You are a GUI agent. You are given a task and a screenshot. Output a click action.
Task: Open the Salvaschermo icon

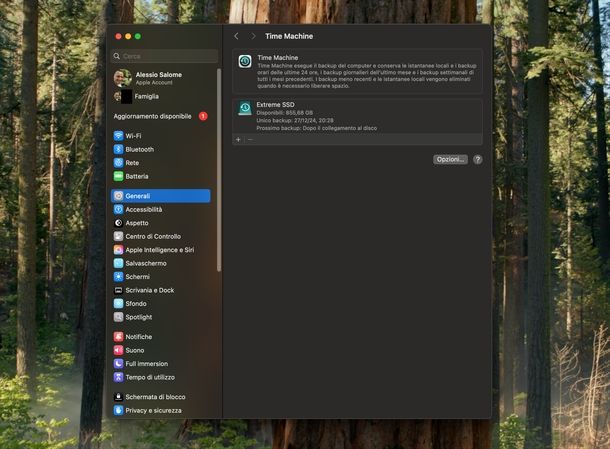[x=118, y=263]
